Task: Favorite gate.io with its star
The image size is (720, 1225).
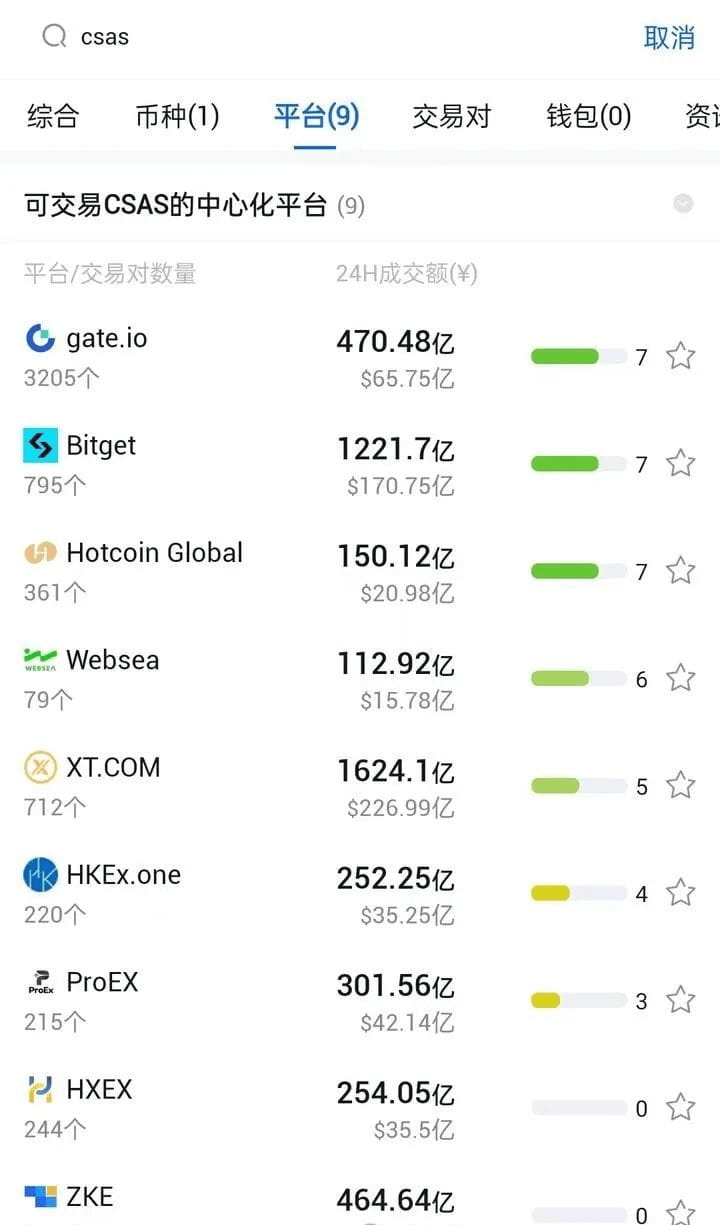Action: [x=681, y=356]
